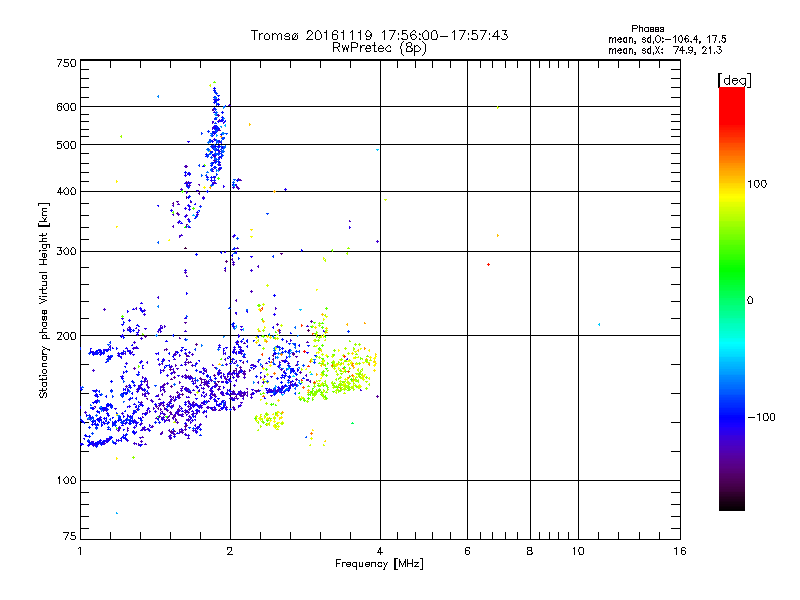
Task: Click the 'mean, sd,O:-106.4, 17.5' statistic line
Action: pos(667,39)
